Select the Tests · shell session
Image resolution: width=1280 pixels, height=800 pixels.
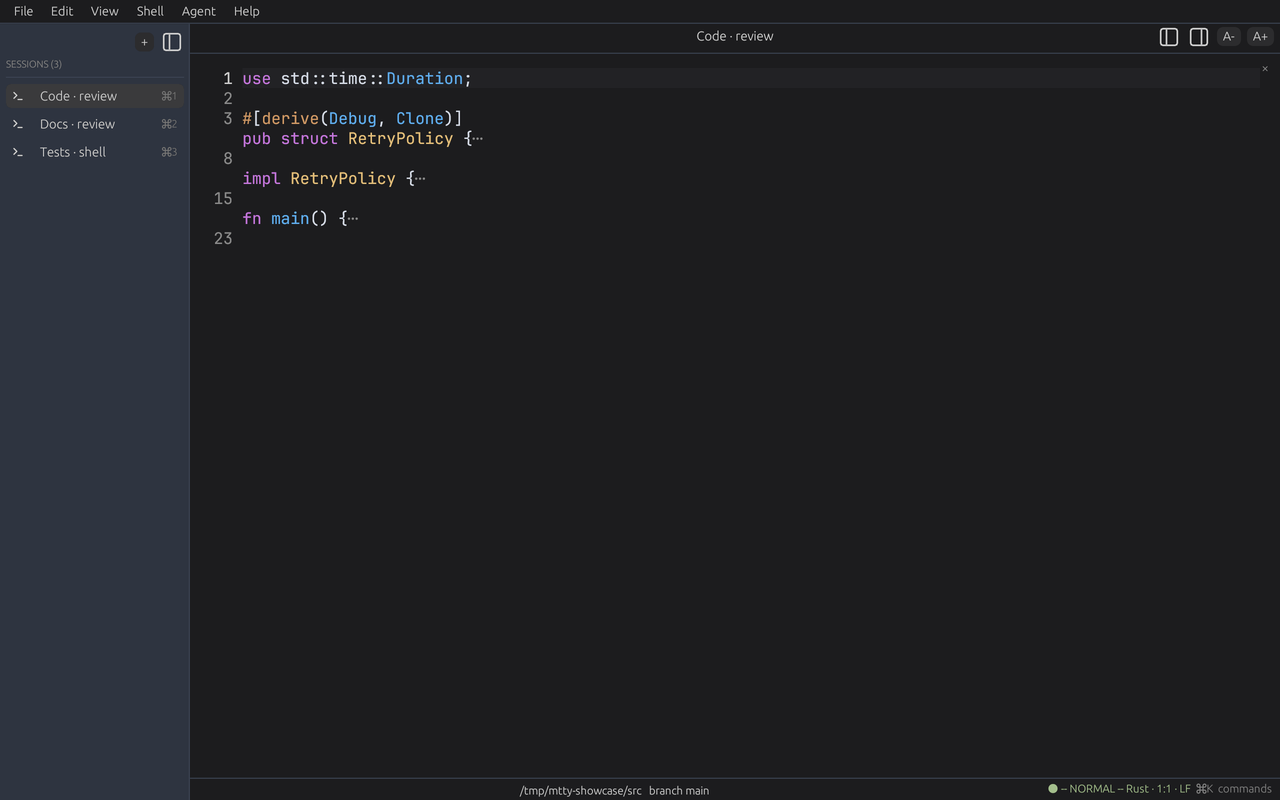95,152
